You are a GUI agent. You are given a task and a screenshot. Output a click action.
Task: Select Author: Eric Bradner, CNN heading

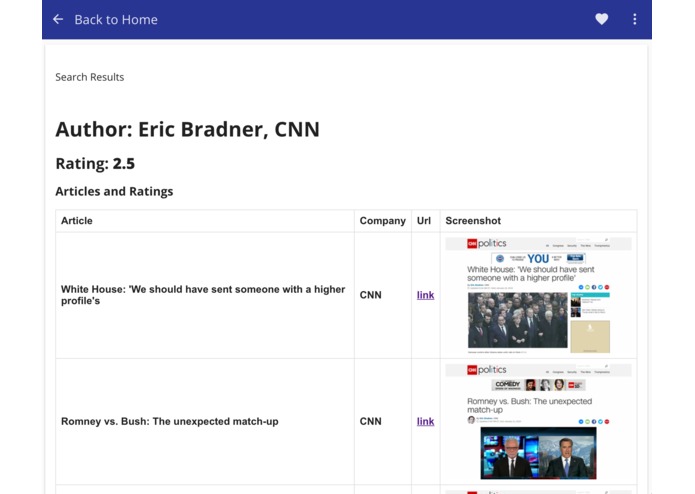click(187, 129)
